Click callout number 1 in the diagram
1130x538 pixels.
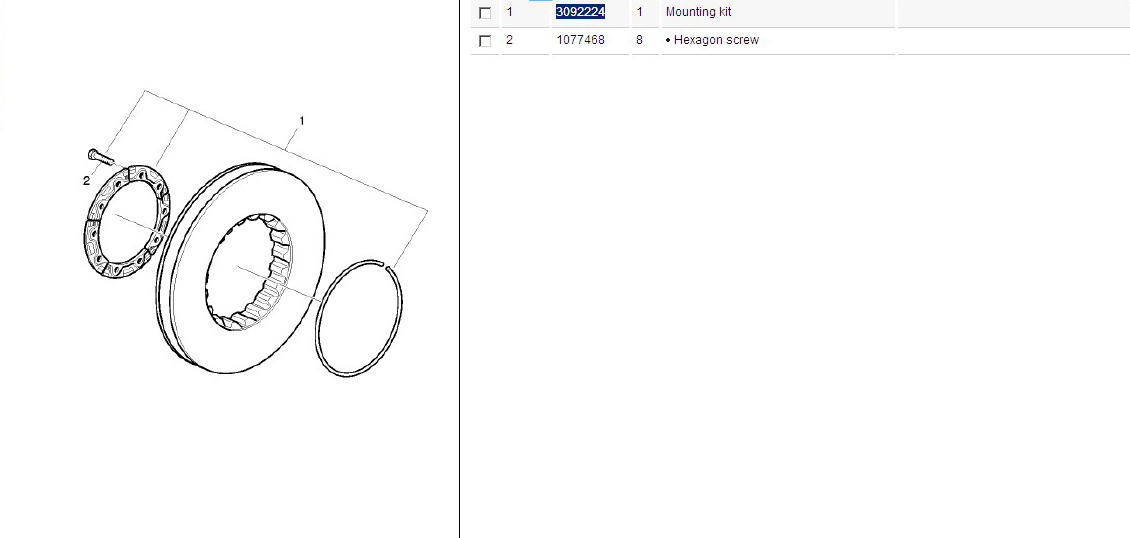(x=301, y=121)
